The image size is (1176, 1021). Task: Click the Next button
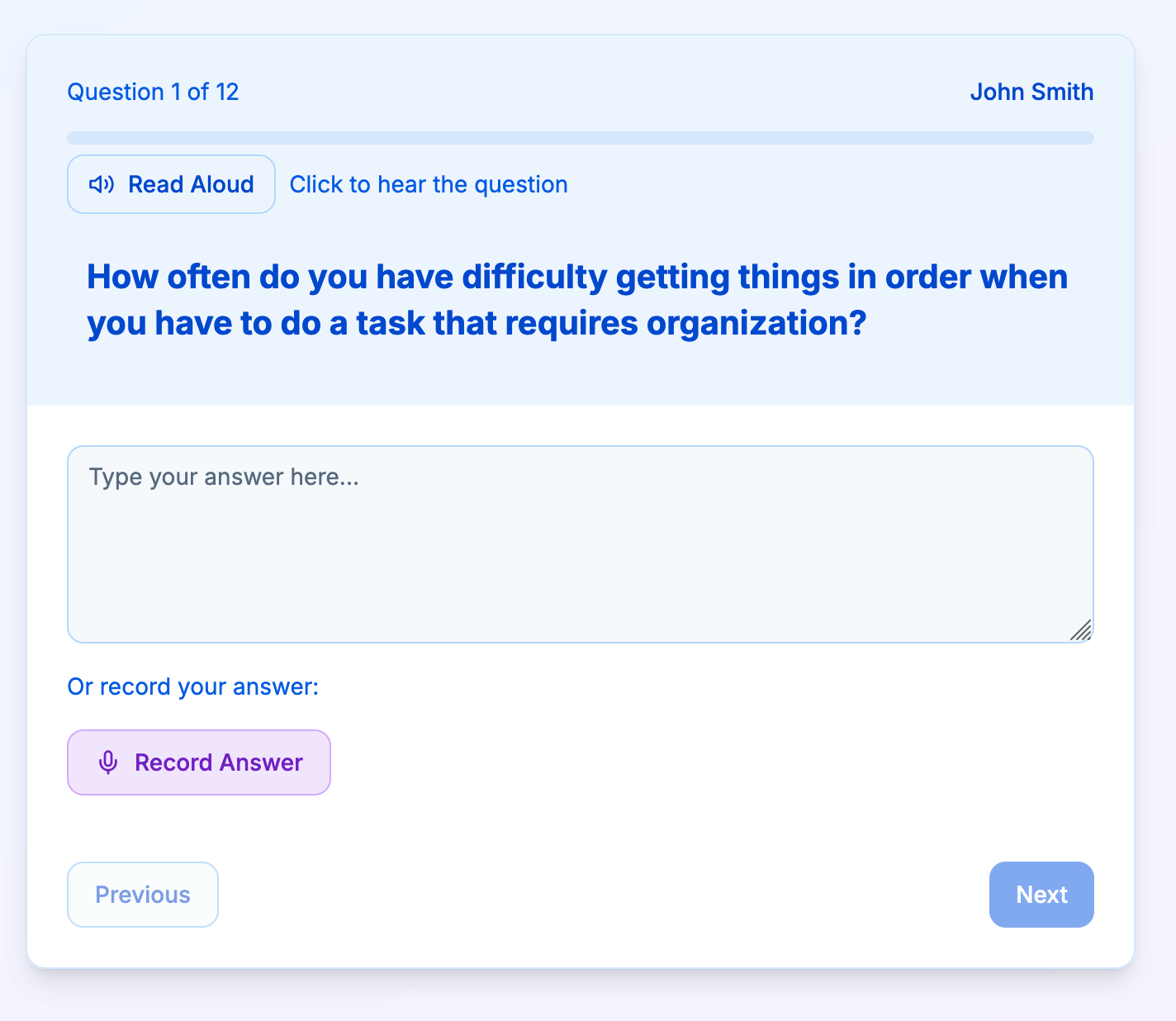[1041, 895]
